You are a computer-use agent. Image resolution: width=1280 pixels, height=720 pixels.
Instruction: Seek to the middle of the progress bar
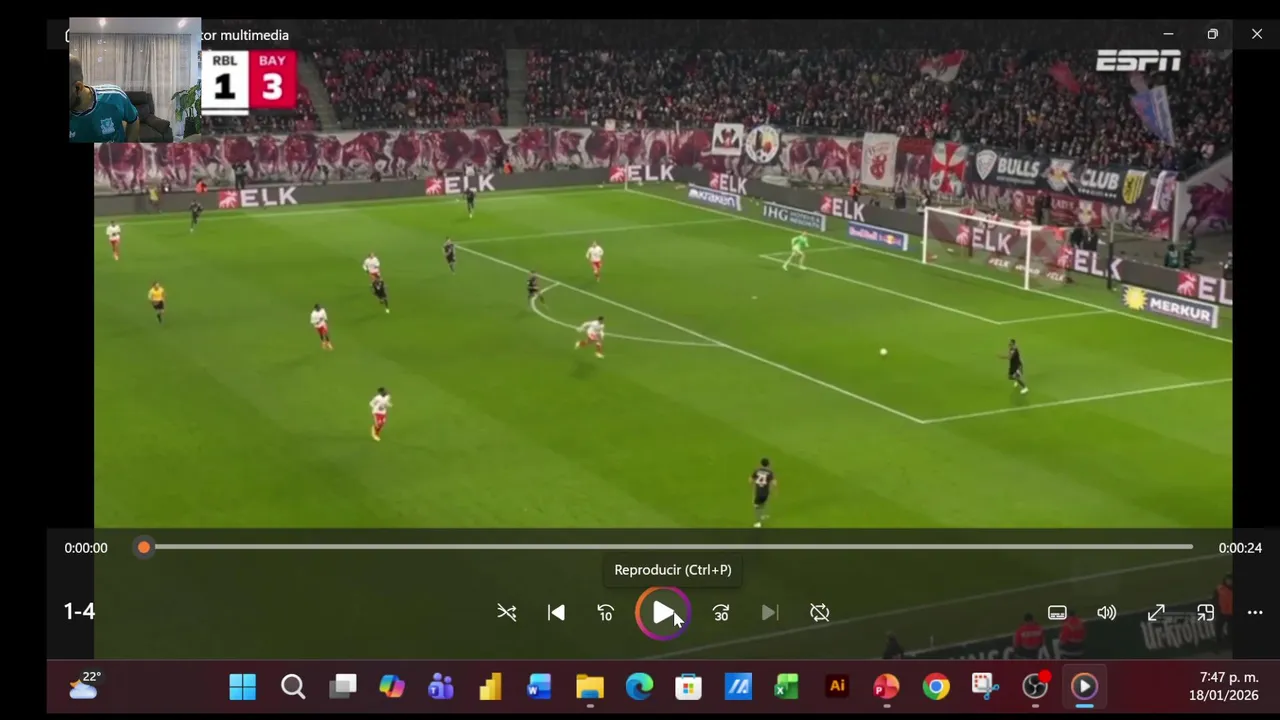668,547
